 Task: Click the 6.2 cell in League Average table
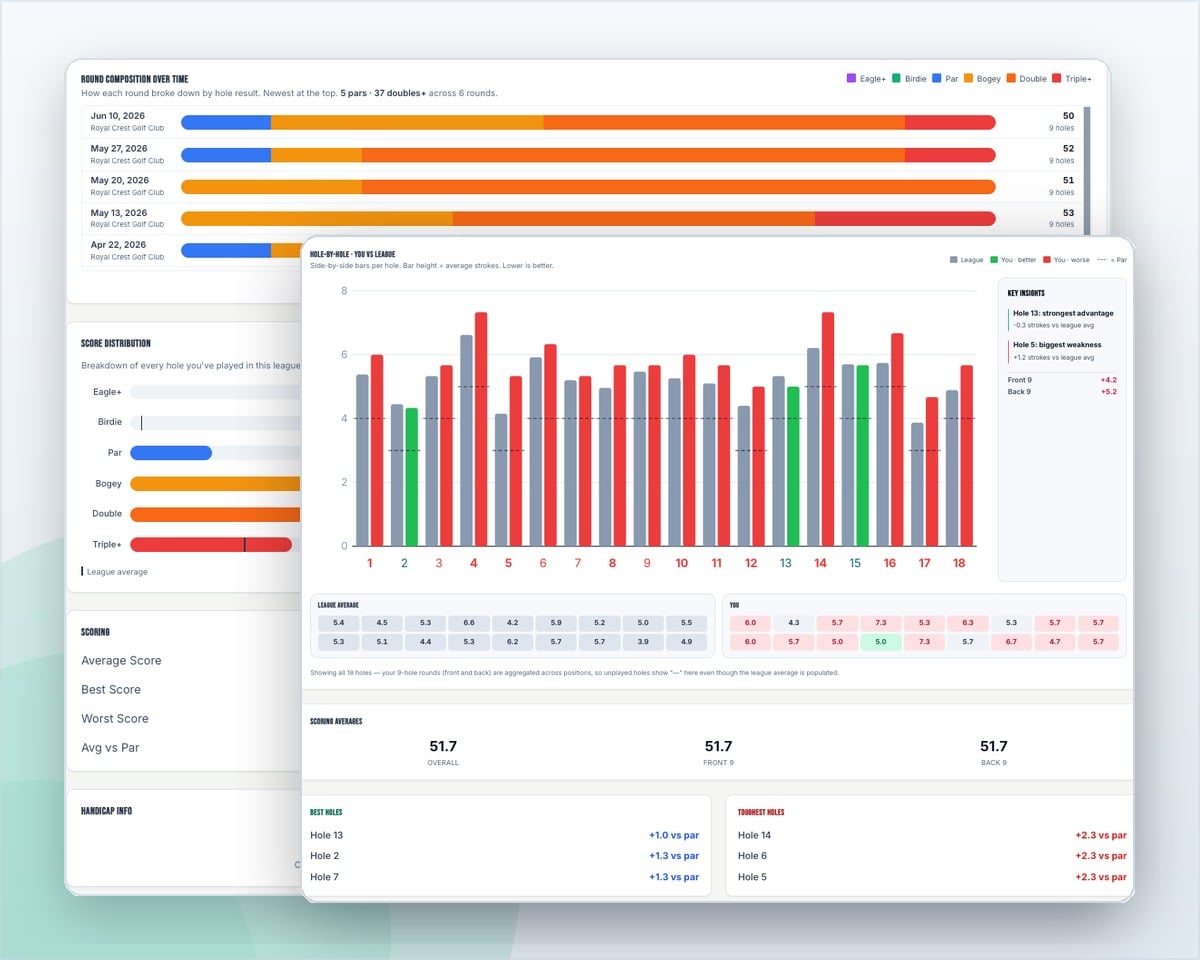[x=512, y=642]
